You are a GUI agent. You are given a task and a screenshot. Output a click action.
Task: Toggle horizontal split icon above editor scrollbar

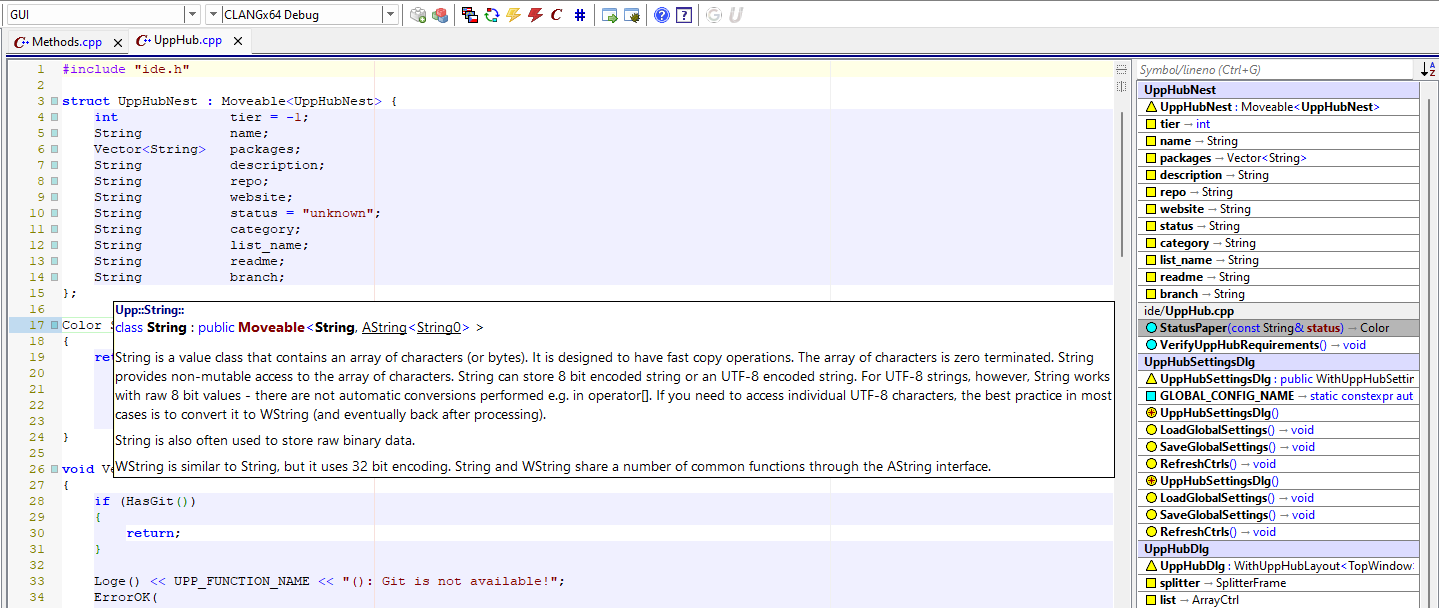tap(1121, 69)
